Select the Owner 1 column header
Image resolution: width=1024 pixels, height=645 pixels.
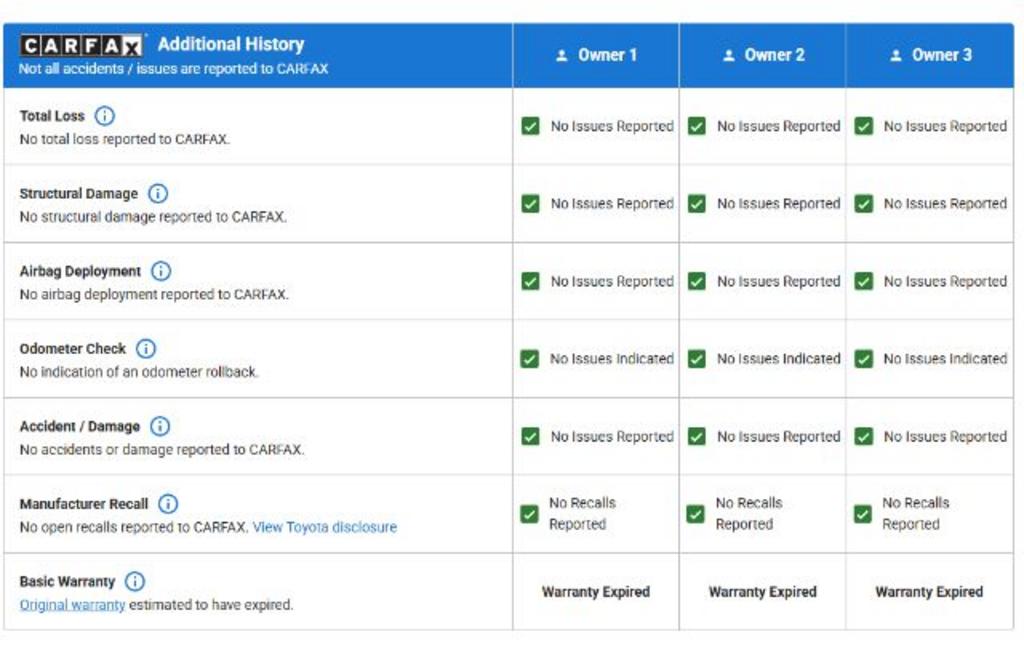pos(596,55)
